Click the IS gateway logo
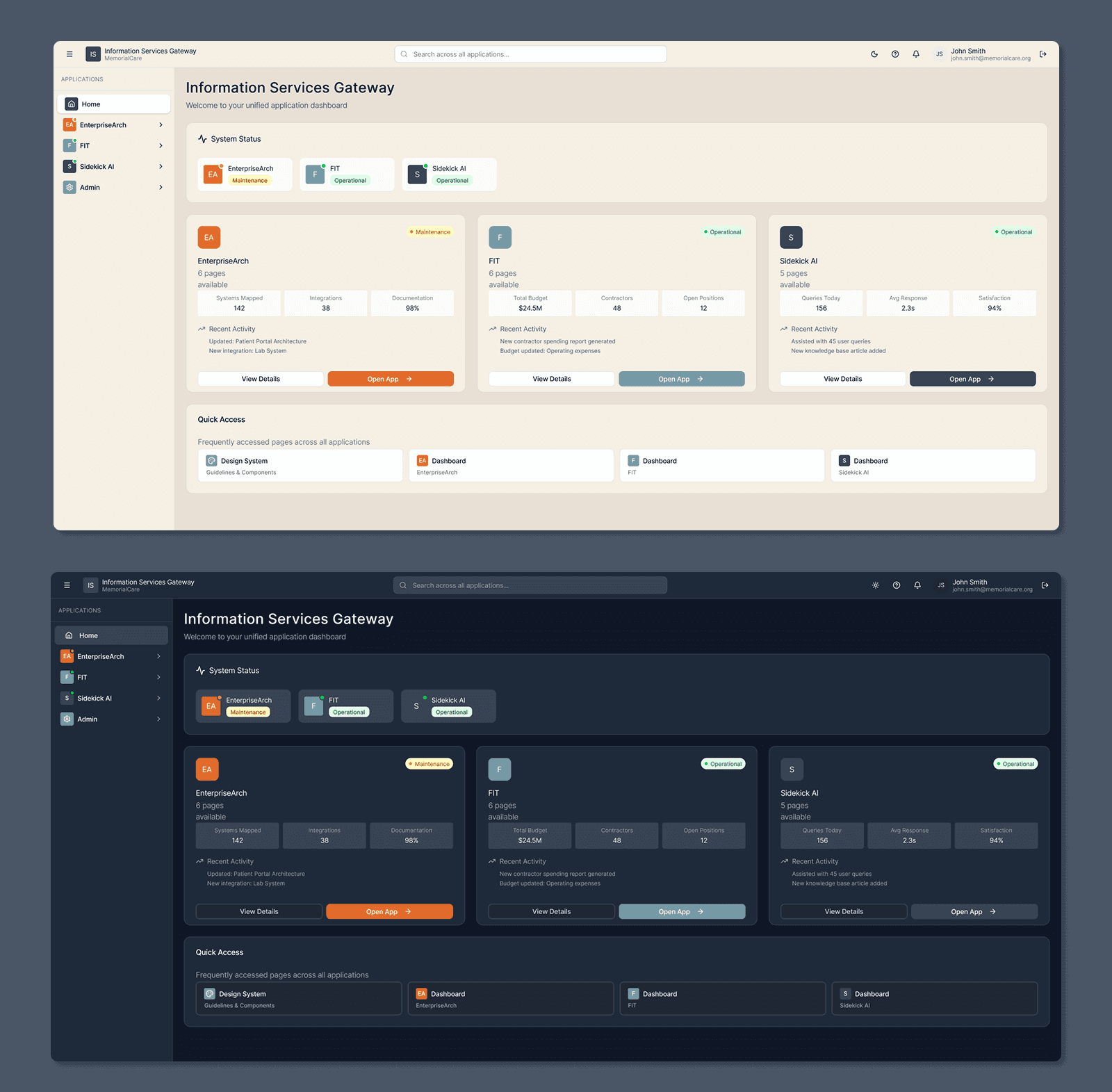This screenshot has height=1092, width=1112. (x=92, y=54)
